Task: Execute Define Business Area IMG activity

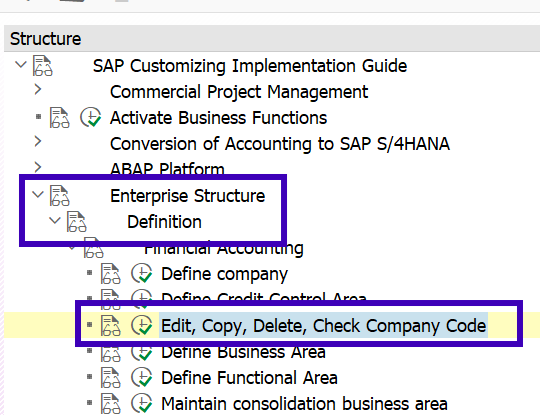Action: pos(142,354)
